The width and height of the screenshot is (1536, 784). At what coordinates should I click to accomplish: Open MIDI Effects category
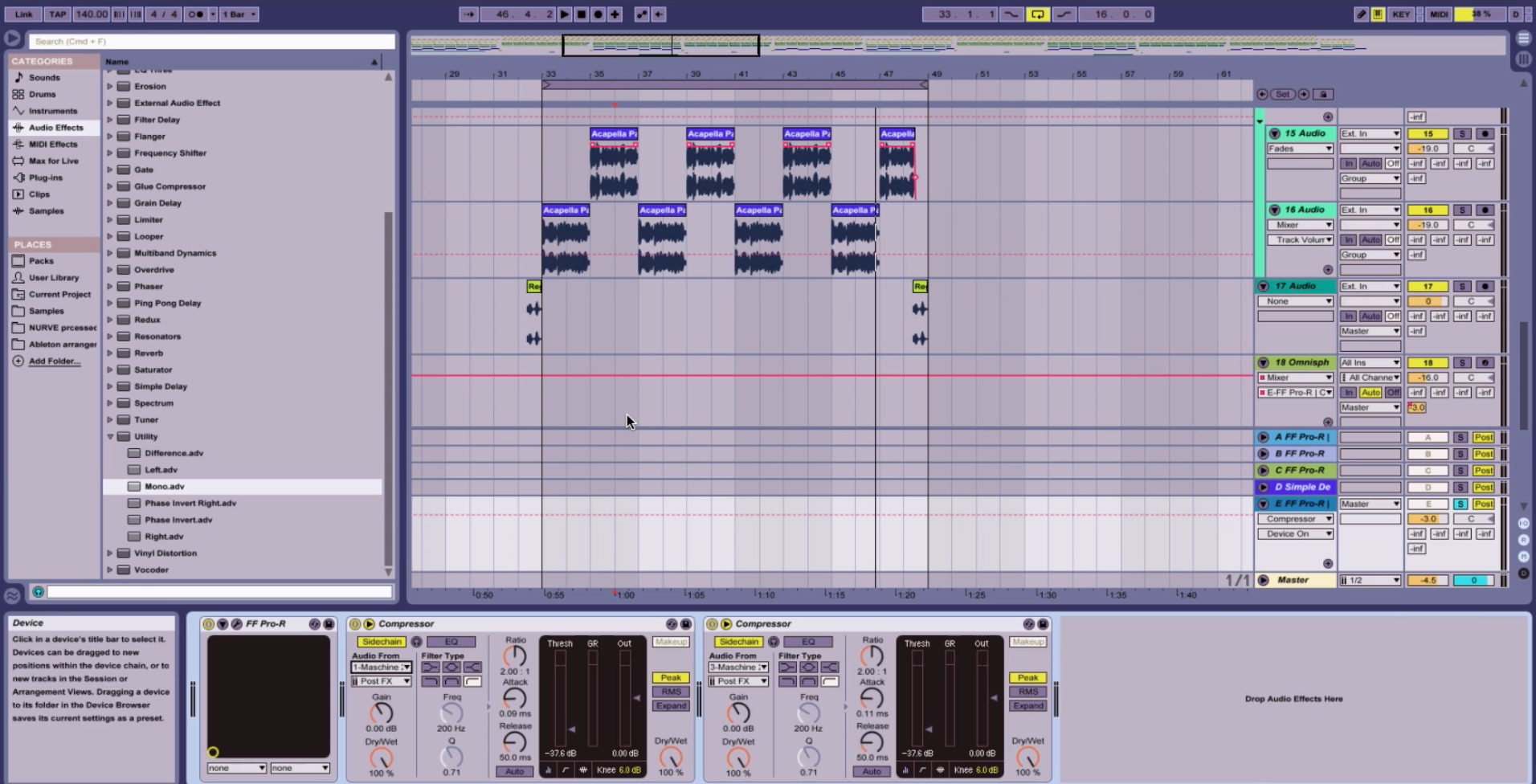coord(53,145)
